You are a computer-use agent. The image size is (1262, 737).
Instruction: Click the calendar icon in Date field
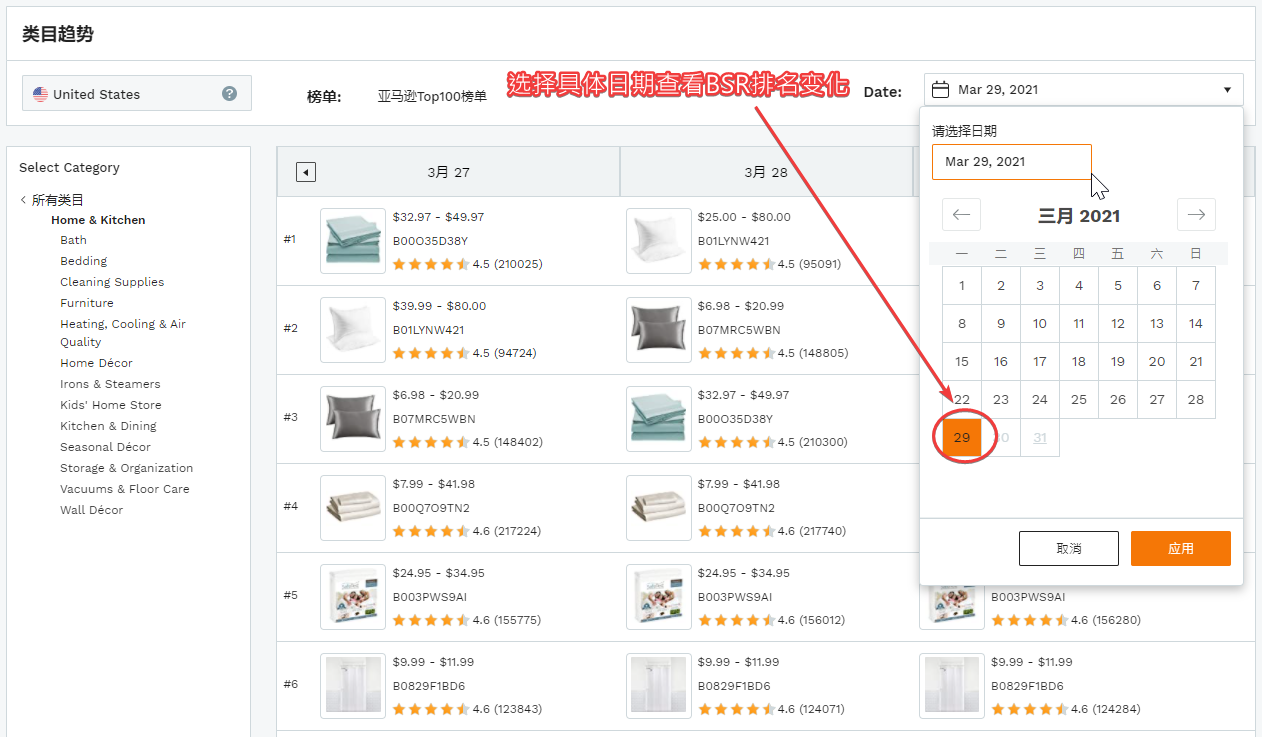[x=940, y=90]
